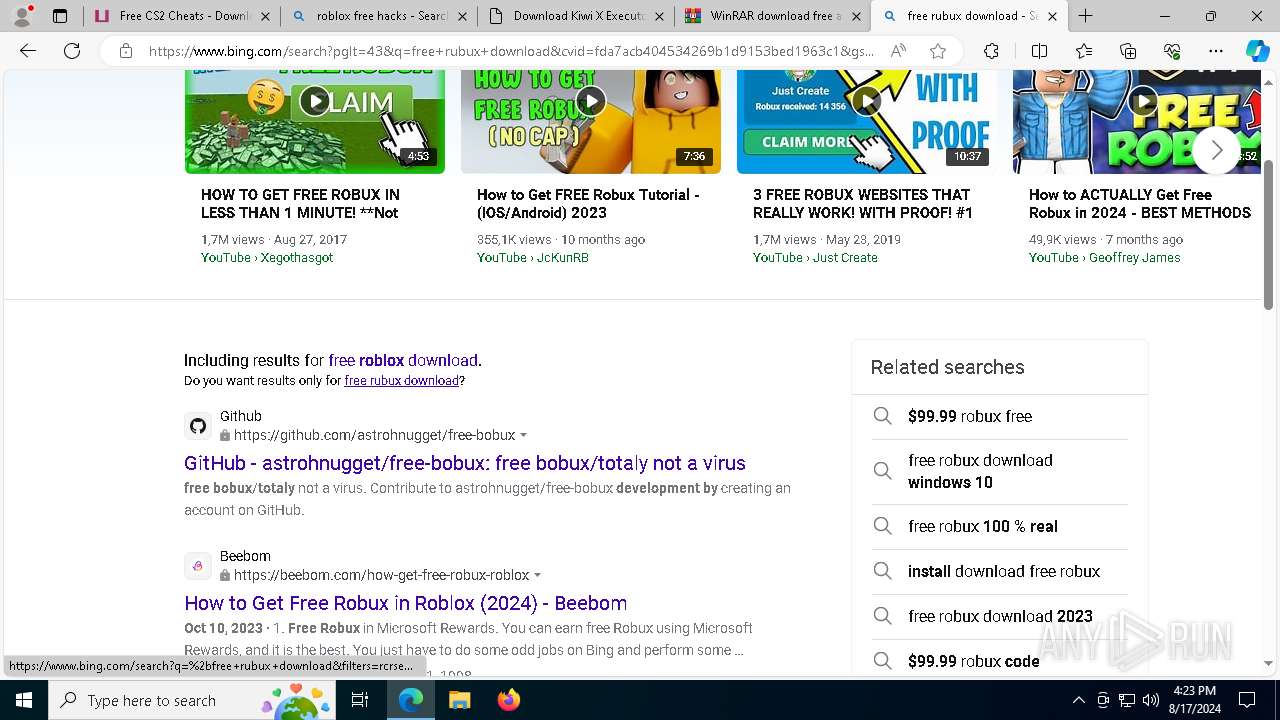Open 'How to ACTUALLY Get Free Robux in 2024' title
The width and height of the screenshot is (1280, 720).
point(1140,204)
